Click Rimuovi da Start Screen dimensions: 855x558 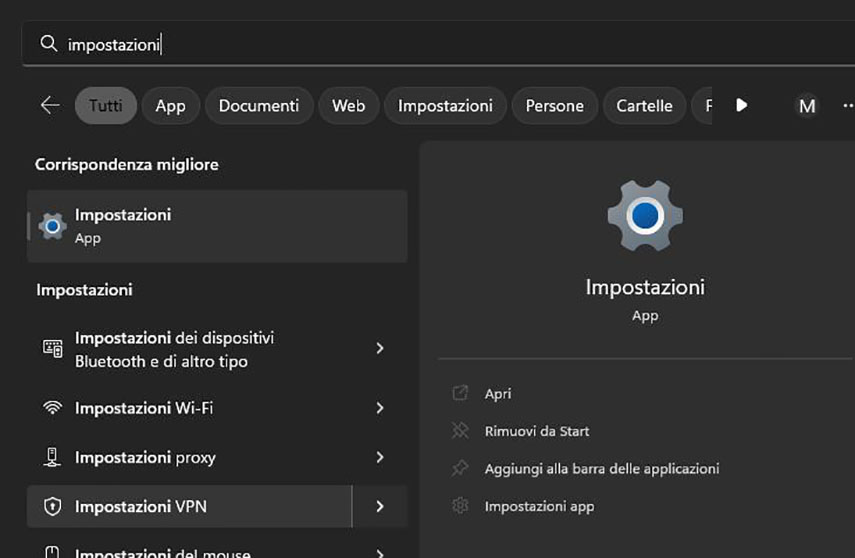[x=537, y=431]
